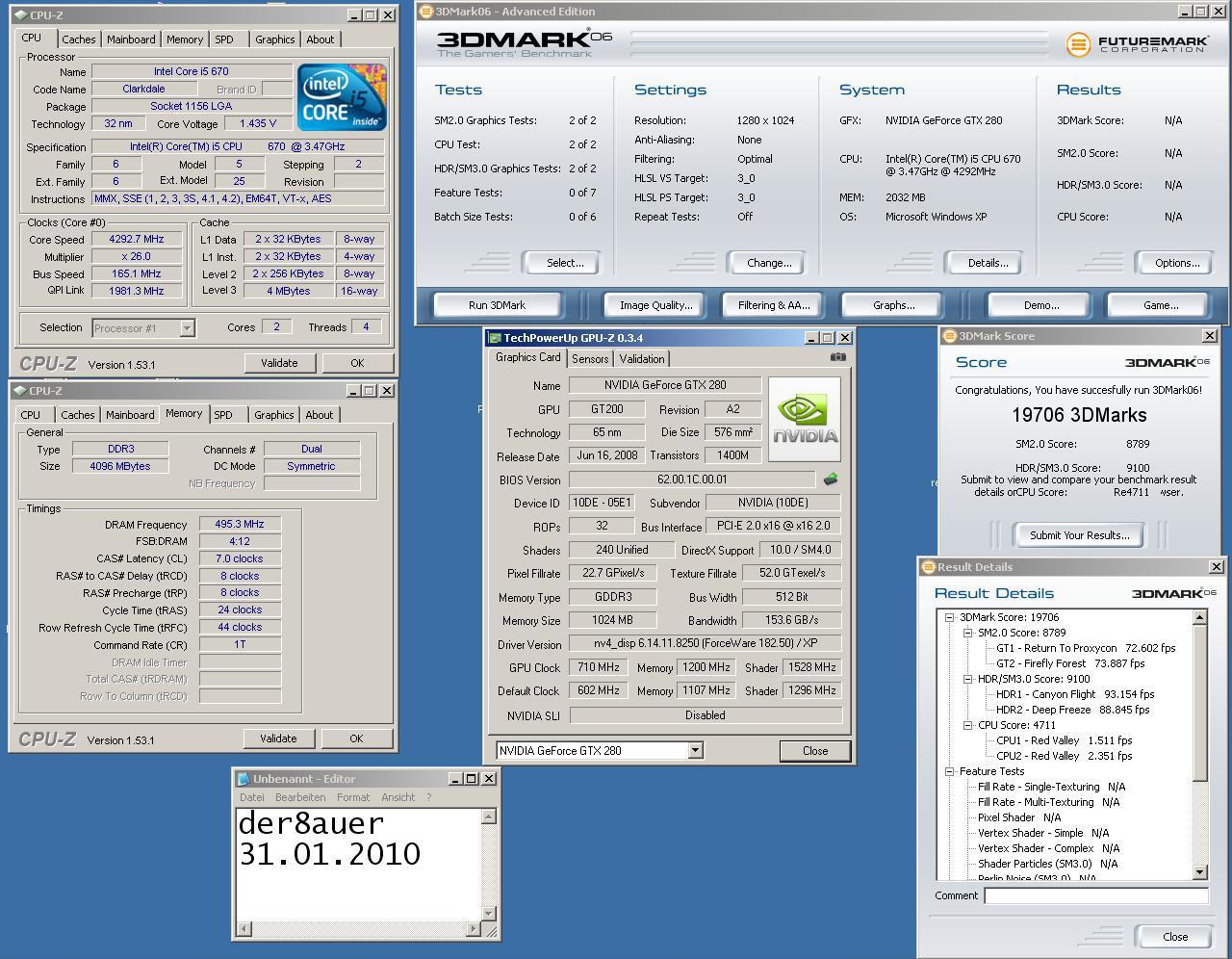Click the GPU-Z screenshot camera icon
The height and width of the screenshot is (959, 1232).
837,356
